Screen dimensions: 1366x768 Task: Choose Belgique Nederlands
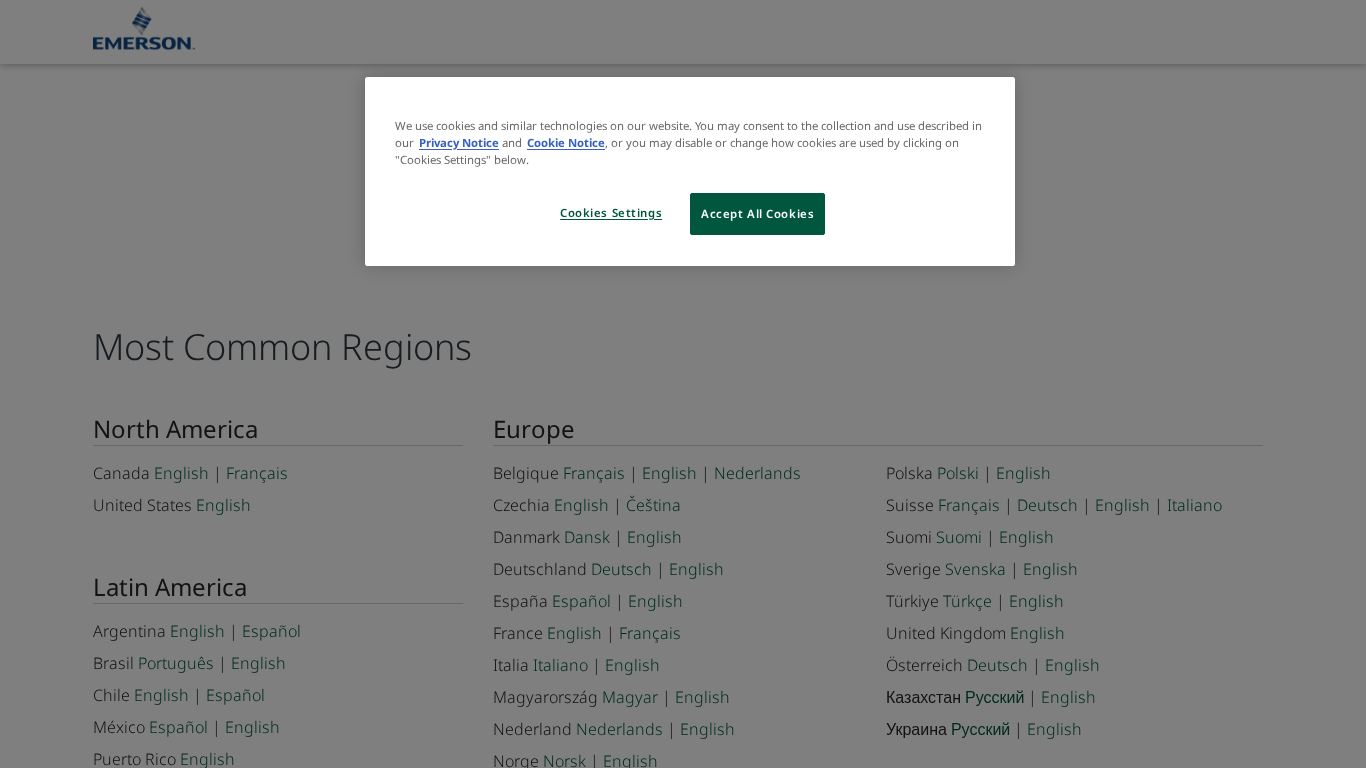tap(757, 473)
